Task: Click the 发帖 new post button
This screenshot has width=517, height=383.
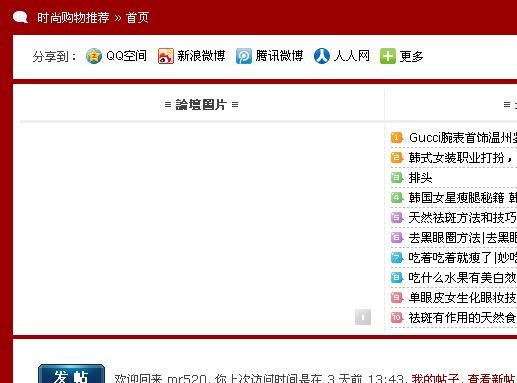Action: [x=71, y=374]
